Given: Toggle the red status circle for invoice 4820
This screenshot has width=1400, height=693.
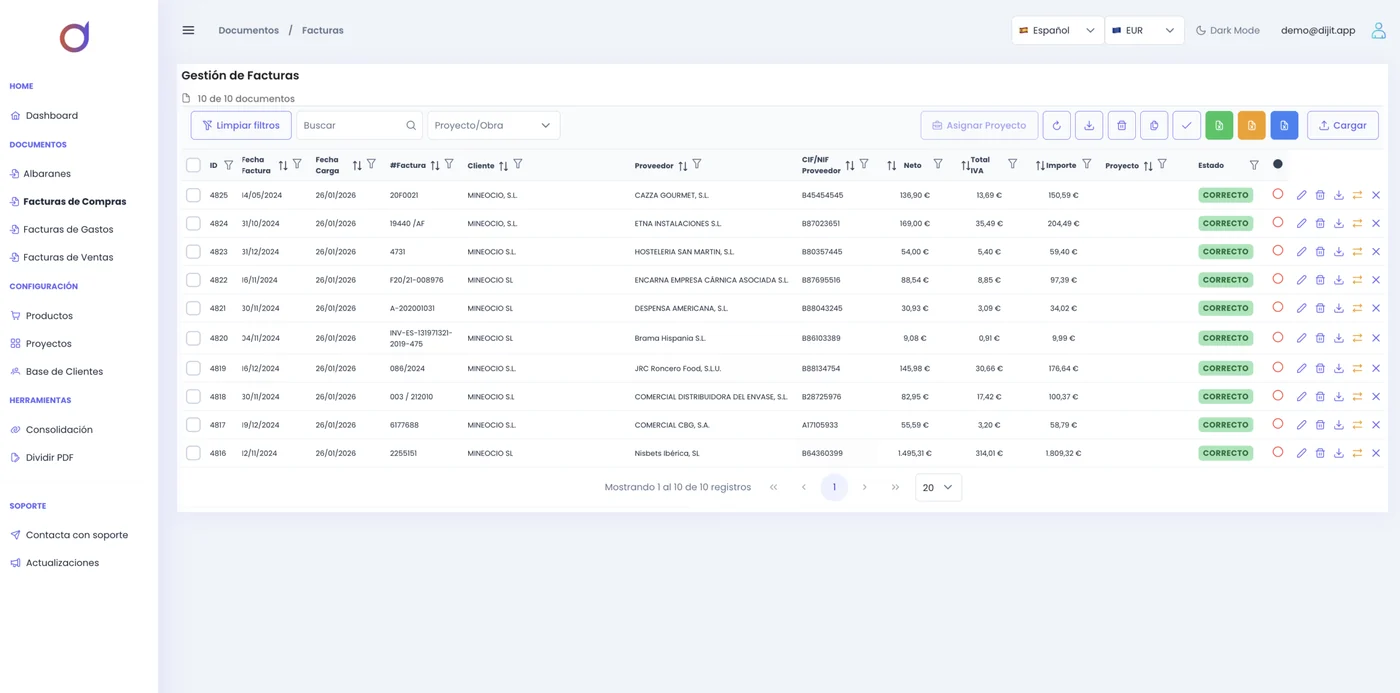Looking at the screenshot, I should coord(1278,337).
